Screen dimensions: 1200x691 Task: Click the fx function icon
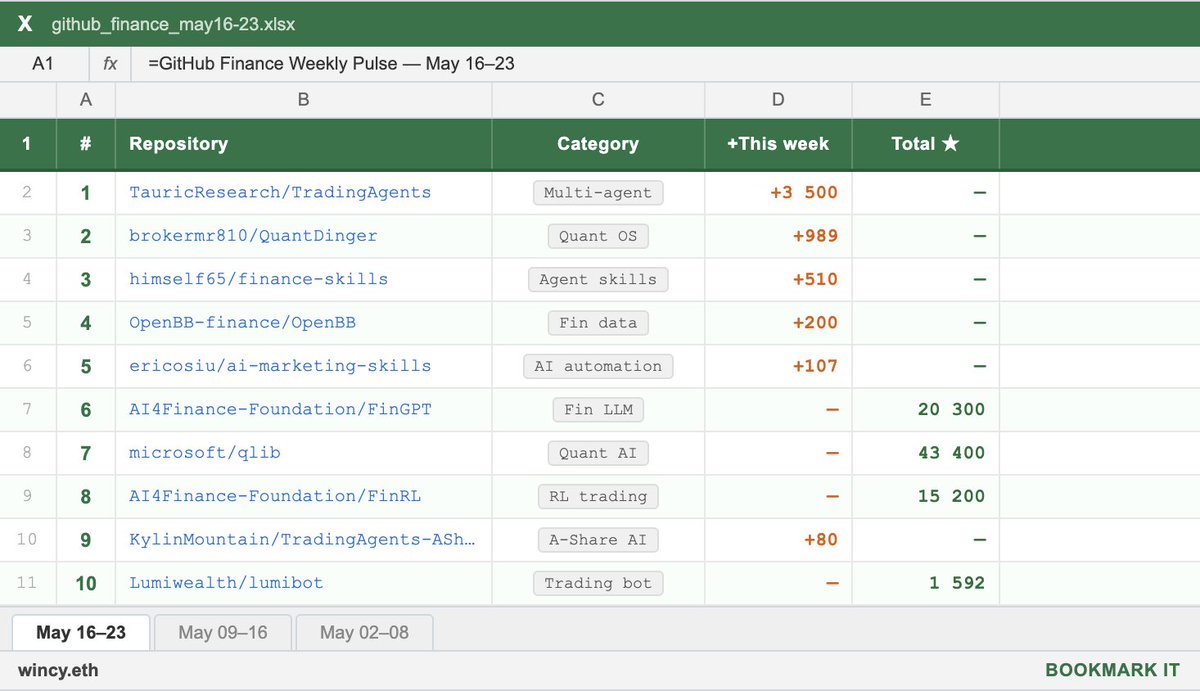pyautogui.click(x=110, y=64)
